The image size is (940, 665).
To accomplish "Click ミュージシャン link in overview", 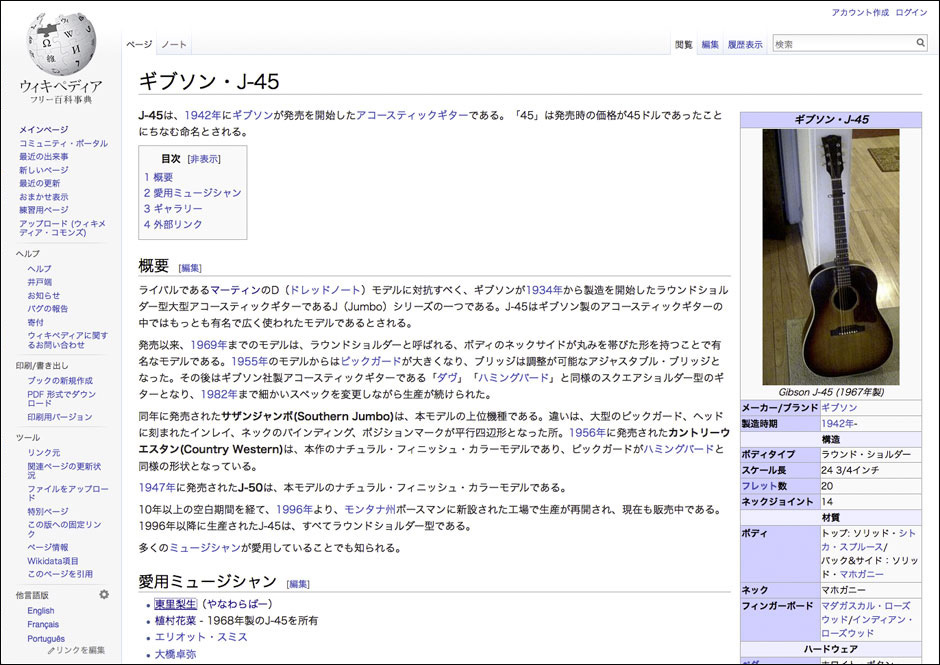I will 205,548.
